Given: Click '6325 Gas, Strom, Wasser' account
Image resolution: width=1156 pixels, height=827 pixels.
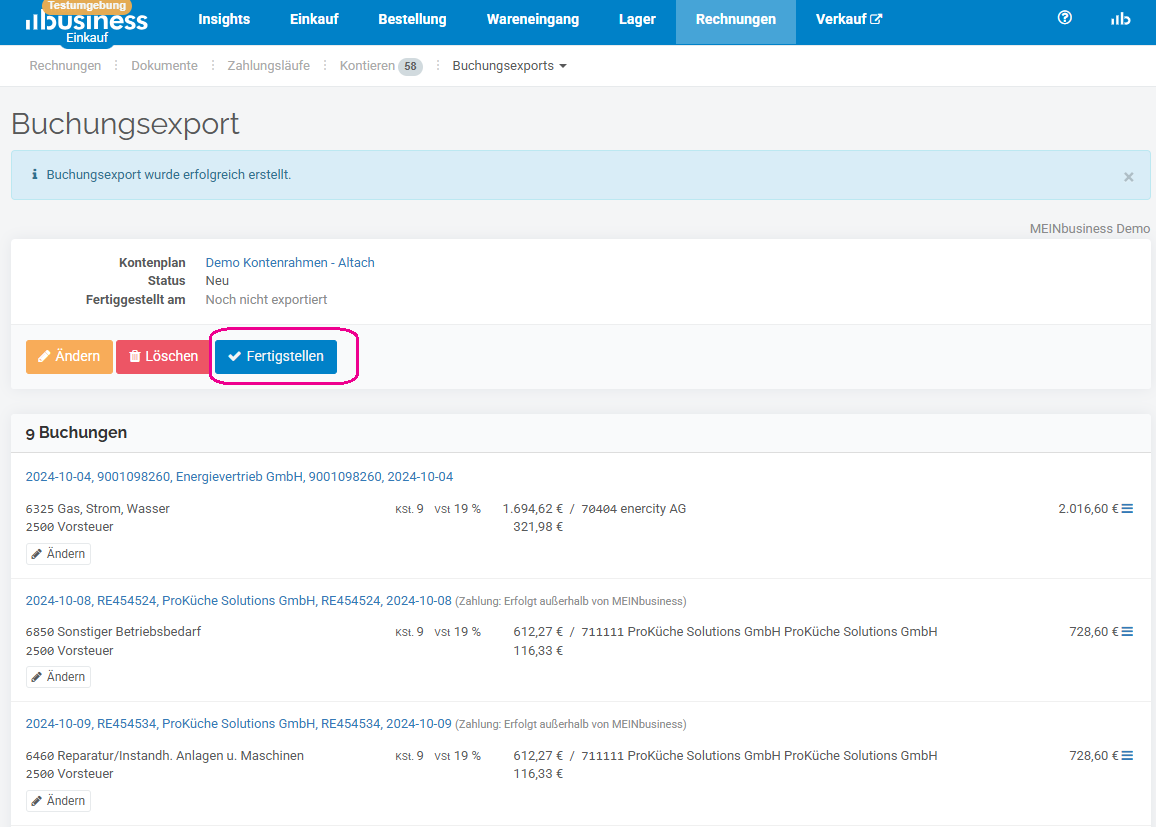Looking at the screenshot, I should coord(97,509).
